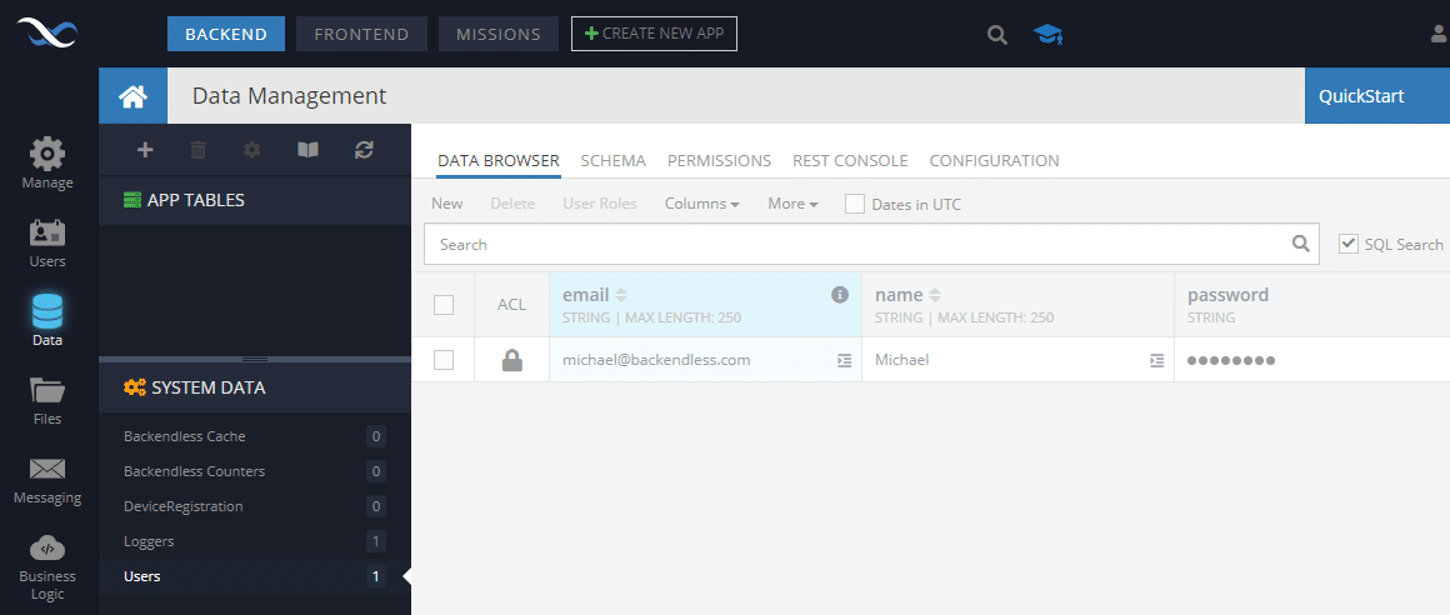Open the Files folder section
1450x615 pixels.
click(x=47, y=400)
